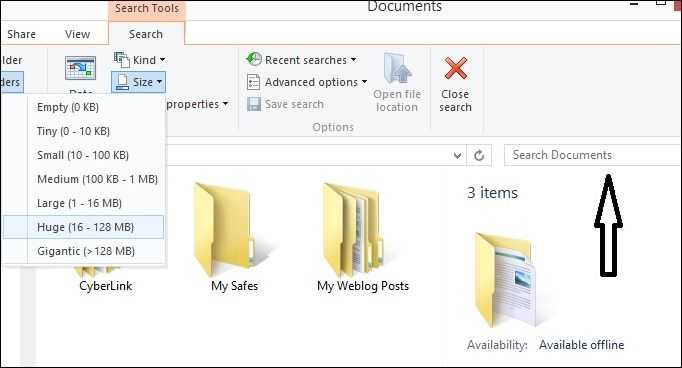This screenshot has height=368, width=682.
Task: Select the Search ribbon tab
Action: pos(146,34)
